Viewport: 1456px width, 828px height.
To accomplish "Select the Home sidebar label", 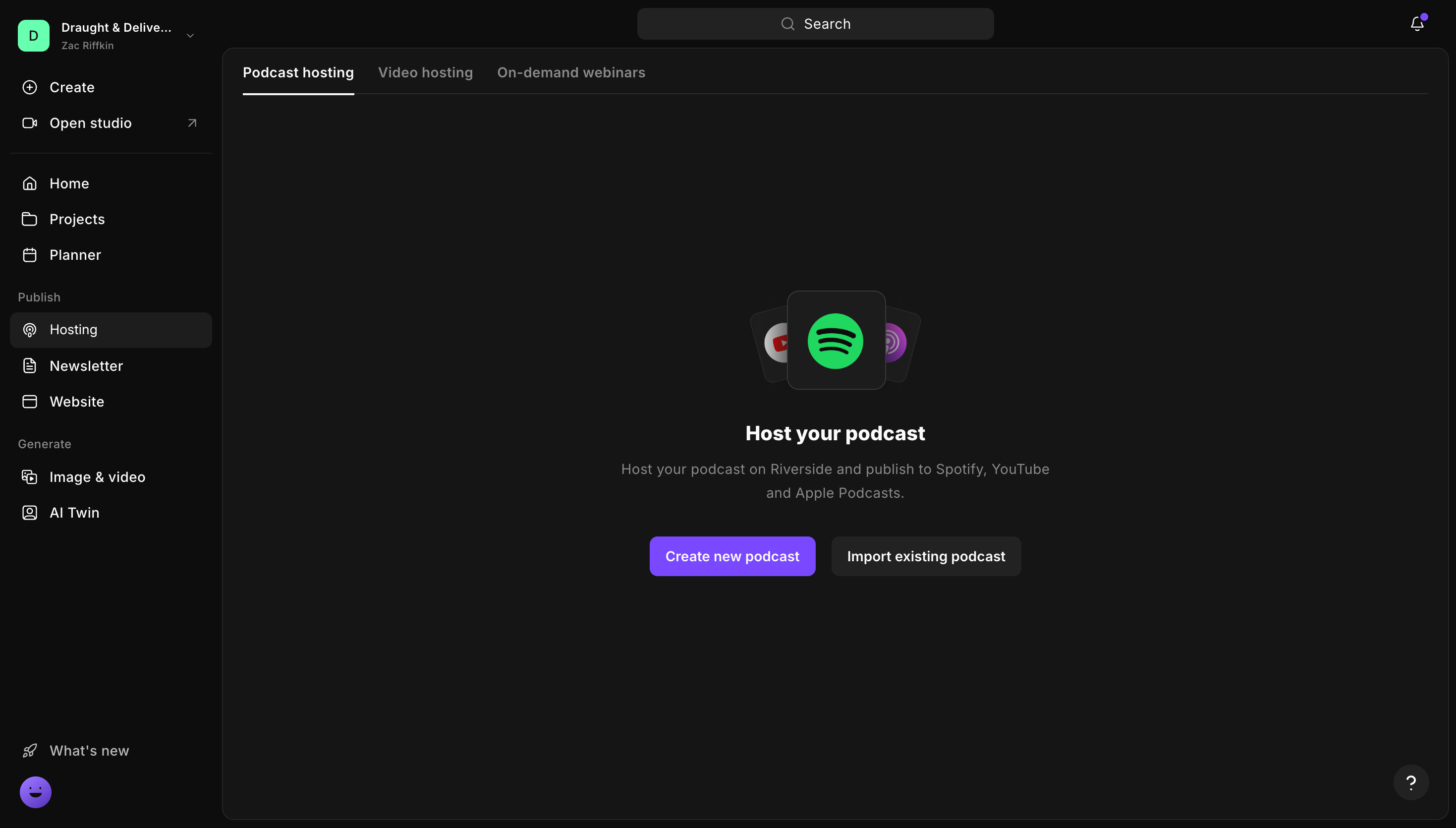I will click(x=69, y=183).
